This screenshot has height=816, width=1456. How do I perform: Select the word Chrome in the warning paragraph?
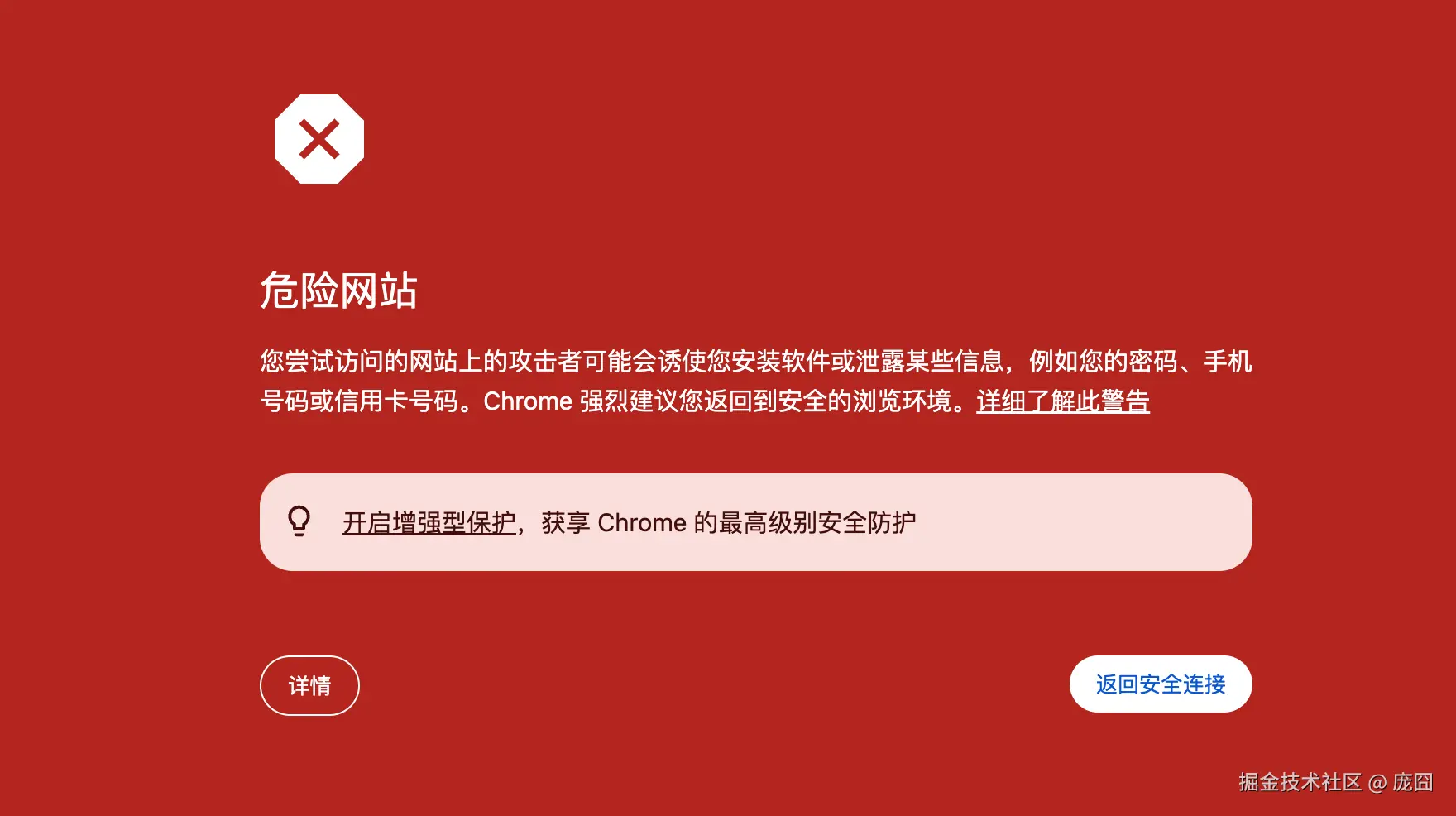click(528, 401)
